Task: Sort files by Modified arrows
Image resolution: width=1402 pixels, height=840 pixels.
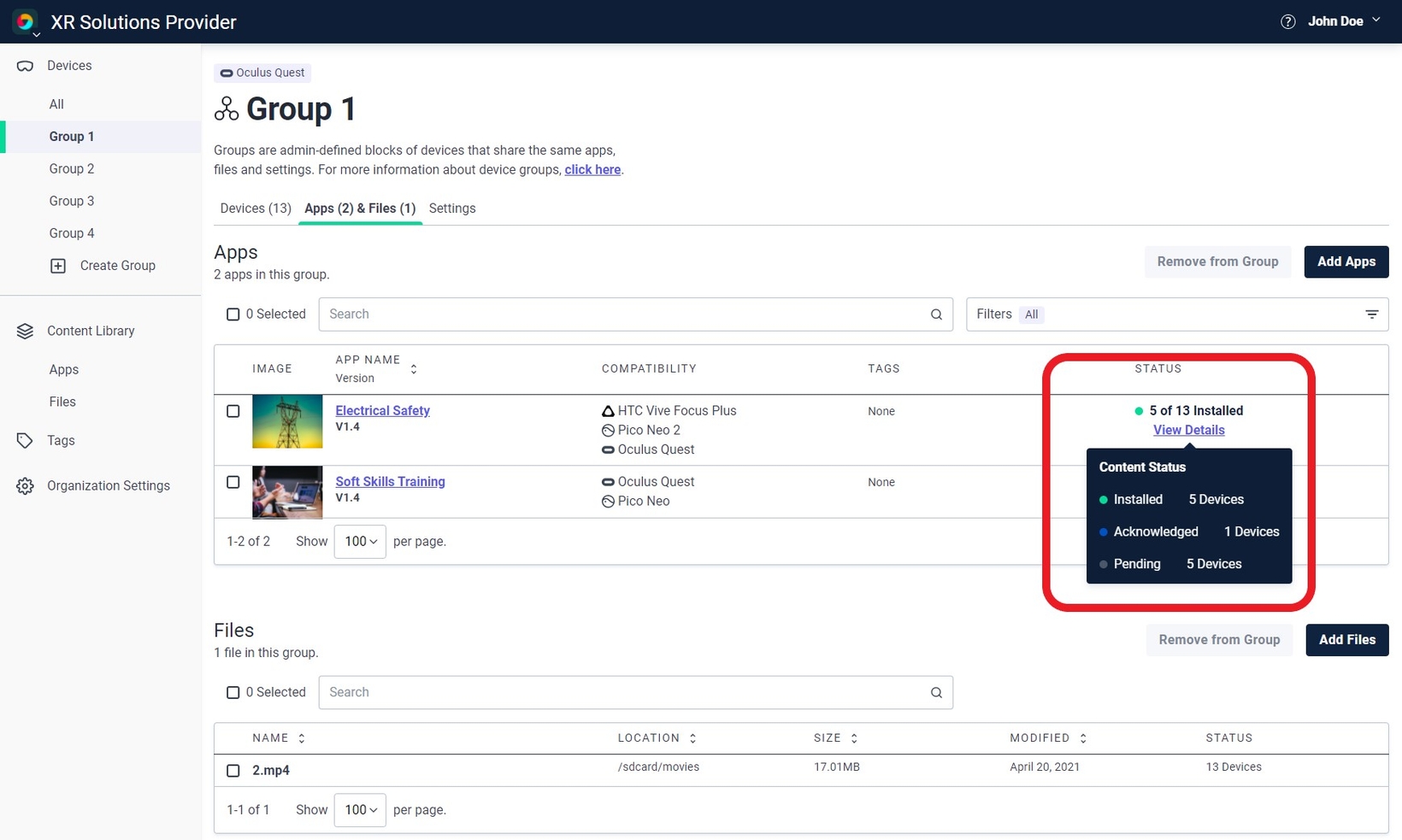Action: [x=1083, y=738]
